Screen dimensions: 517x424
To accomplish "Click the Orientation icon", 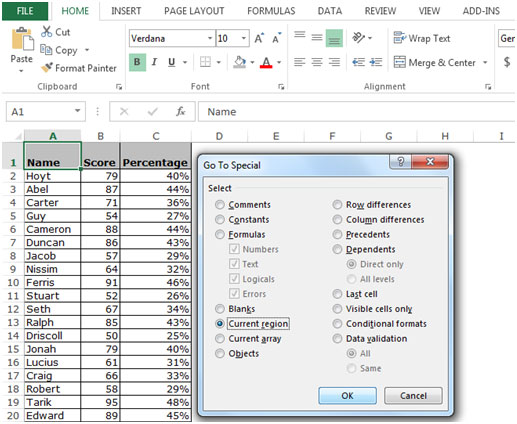I will 359,38.
